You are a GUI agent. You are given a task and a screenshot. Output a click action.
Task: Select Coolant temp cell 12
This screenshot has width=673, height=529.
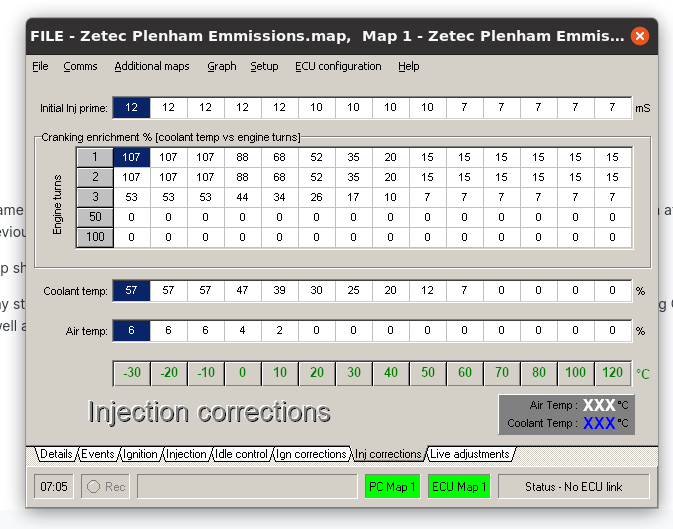tap(427, 291)
